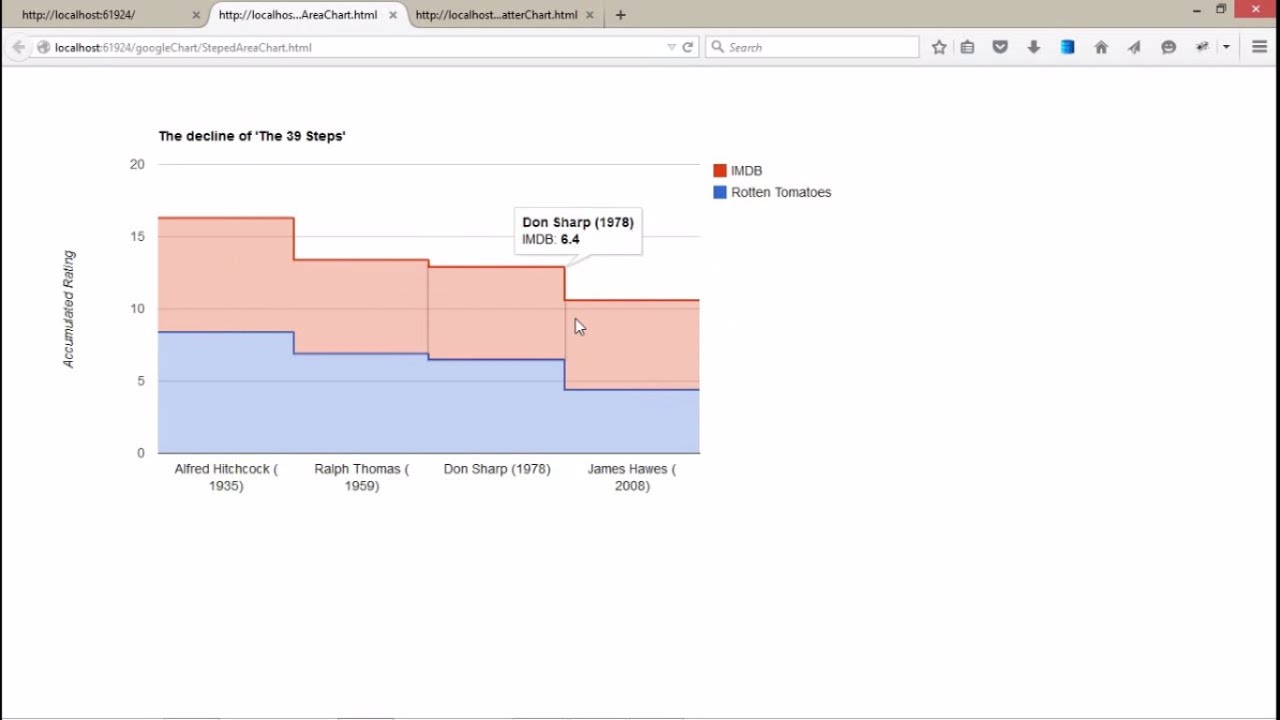This screenshot has width=1280, height=720.
Task: Click the Alfred Hitchcock (1935) axis label
Action: [226, 477]
